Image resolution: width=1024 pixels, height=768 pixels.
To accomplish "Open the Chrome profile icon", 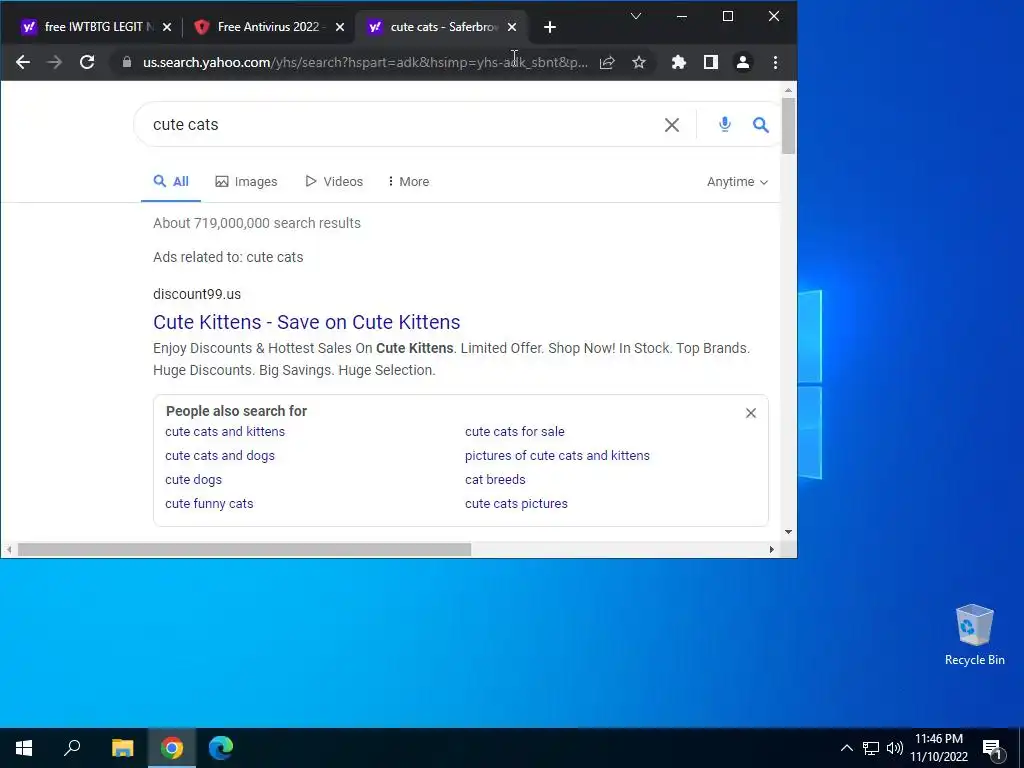I will pyautogui.click(x=743, y=62).
